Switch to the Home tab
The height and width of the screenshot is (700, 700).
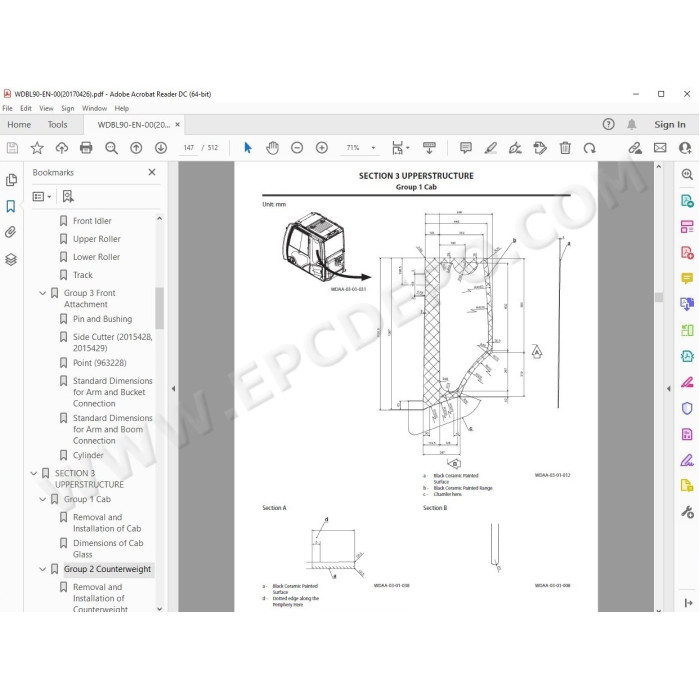[19, 125]
